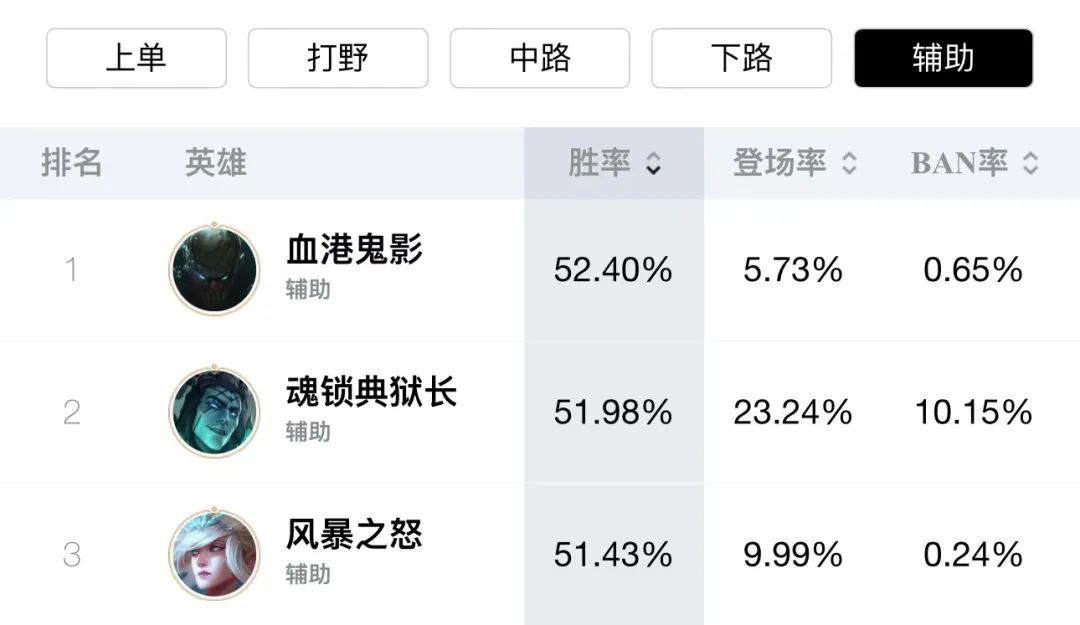Click the 魂锁典狱长 hero avatar icon
Screen dimensions: 1080x625
(x=214, y=412)
